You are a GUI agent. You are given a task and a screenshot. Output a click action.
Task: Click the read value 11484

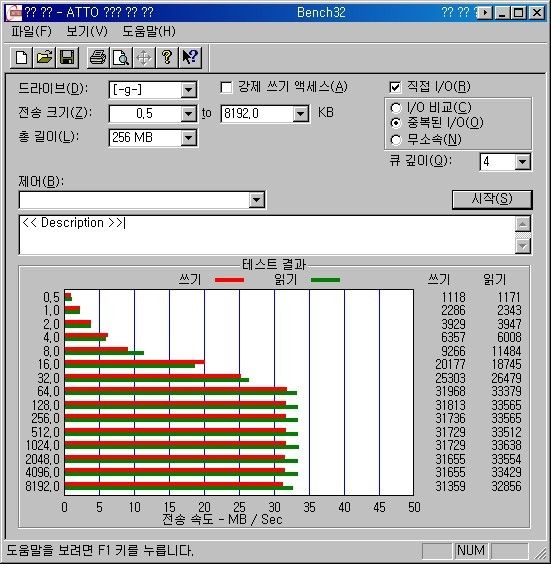tap(506, 351)
